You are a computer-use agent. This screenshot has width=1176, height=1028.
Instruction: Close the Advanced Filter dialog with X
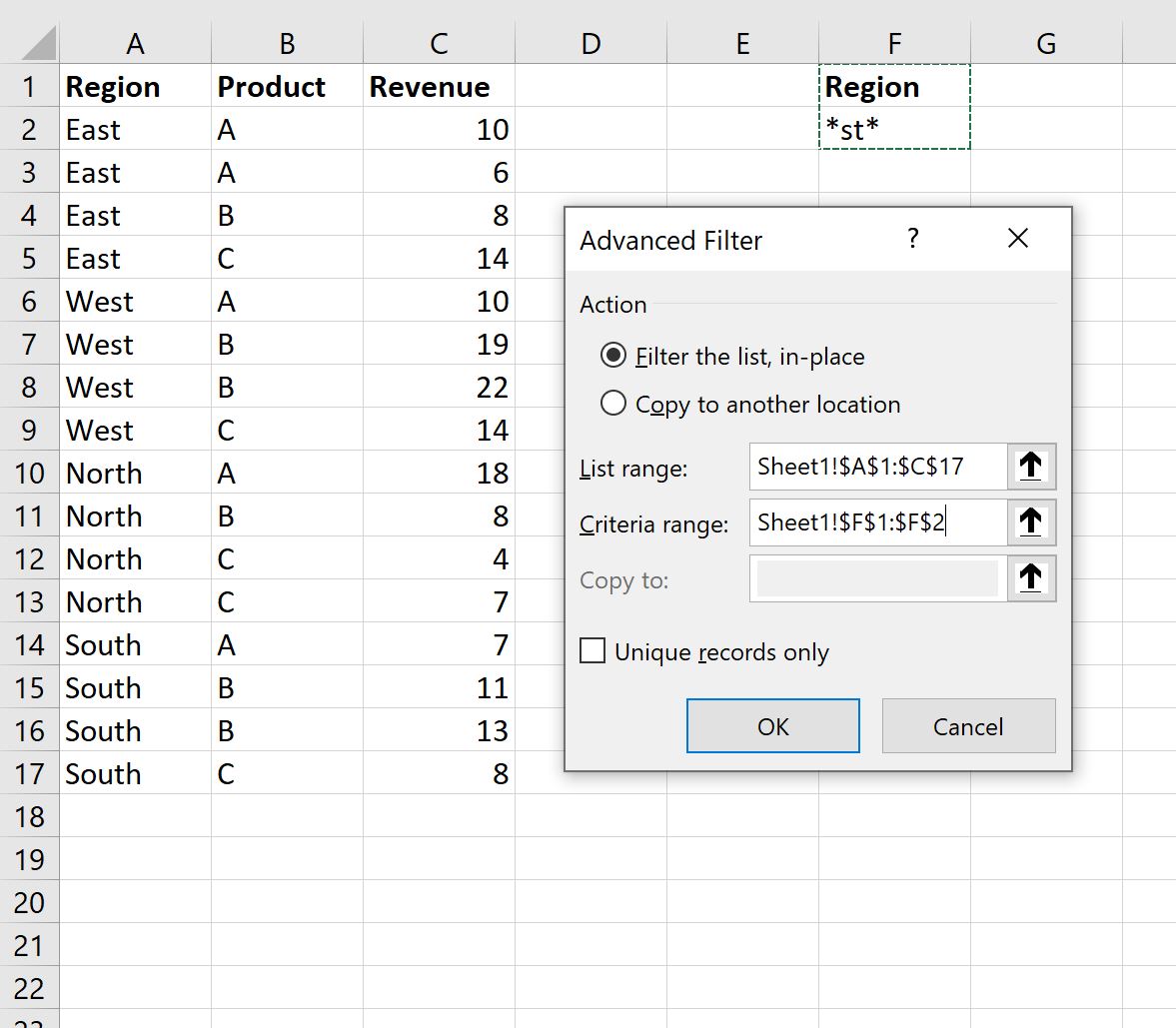[x=1017, y=239]
